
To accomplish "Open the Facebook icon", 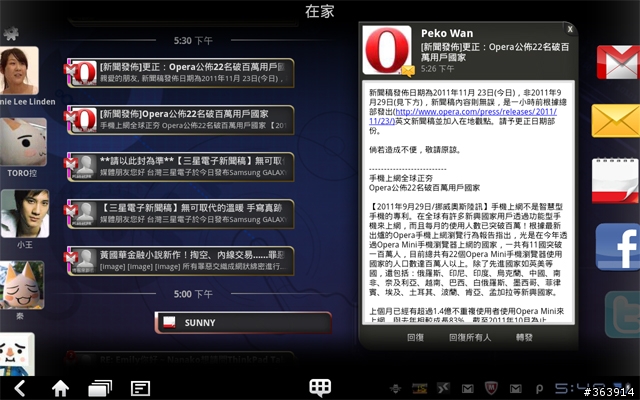I will coord(618,247).
